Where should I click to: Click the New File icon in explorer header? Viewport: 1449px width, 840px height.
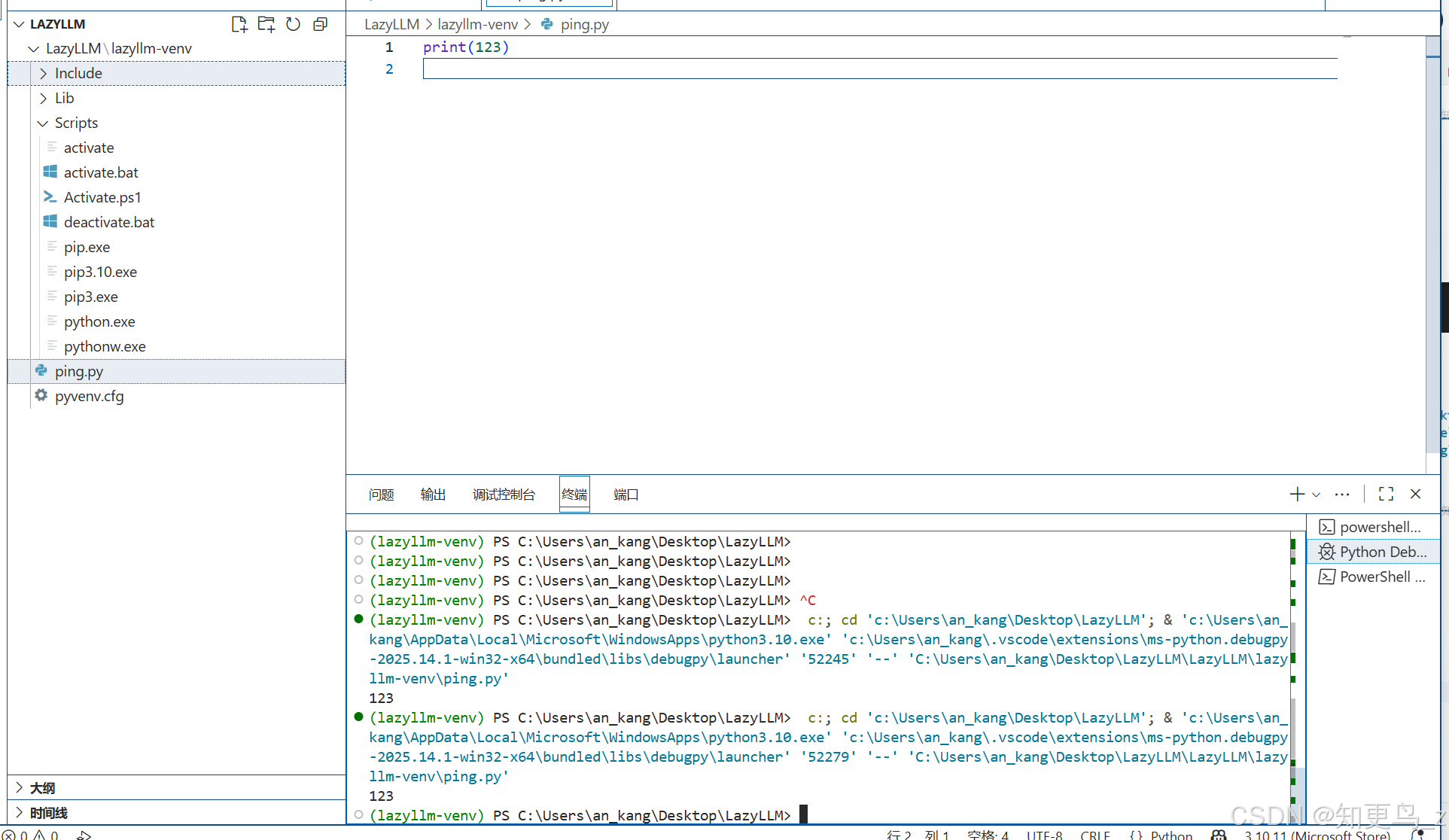(x=239, y=24)
